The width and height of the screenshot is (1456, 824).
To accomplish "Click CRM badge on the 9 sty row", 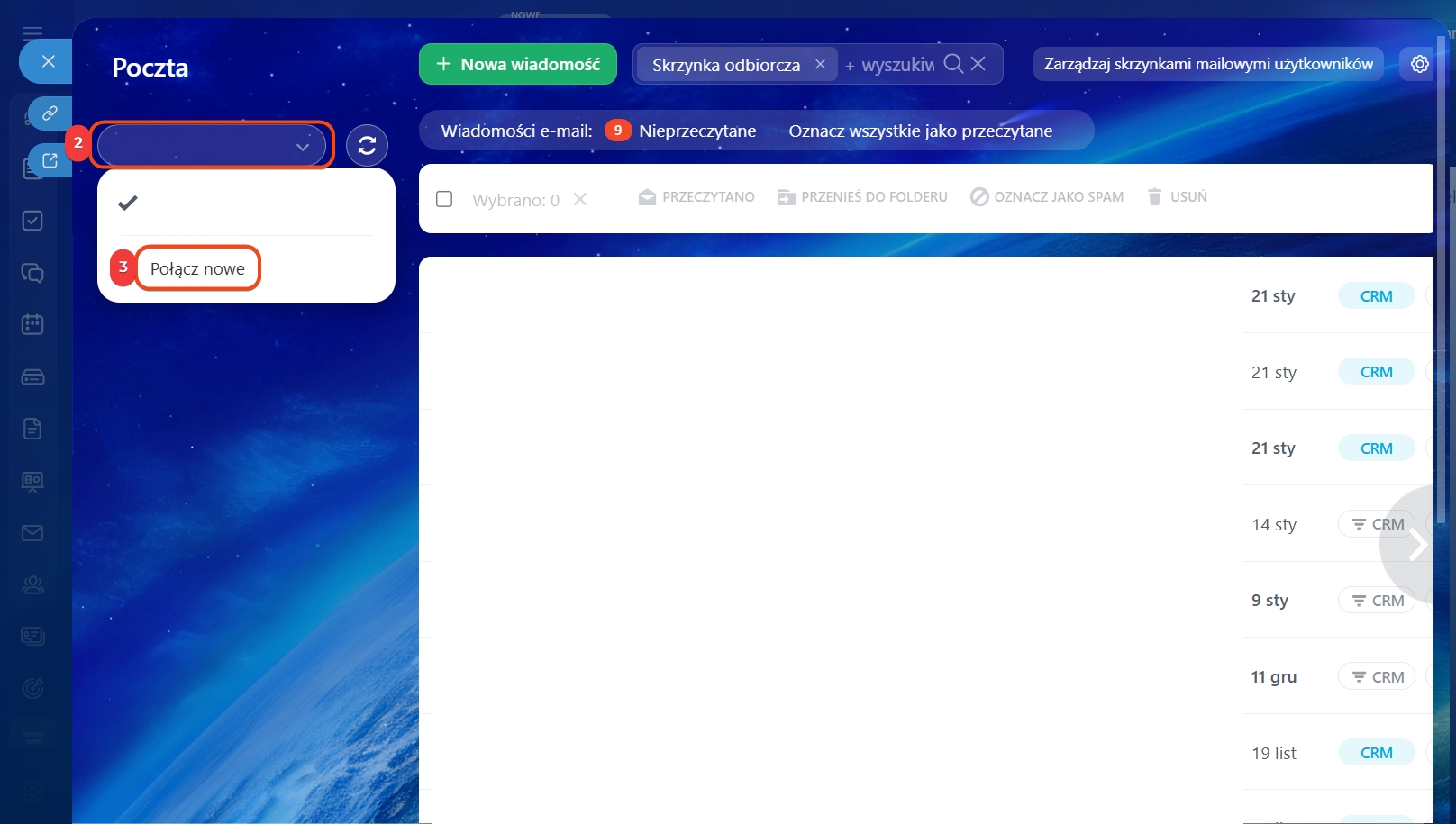I will pyautogui.click(x=1377, y=601).
